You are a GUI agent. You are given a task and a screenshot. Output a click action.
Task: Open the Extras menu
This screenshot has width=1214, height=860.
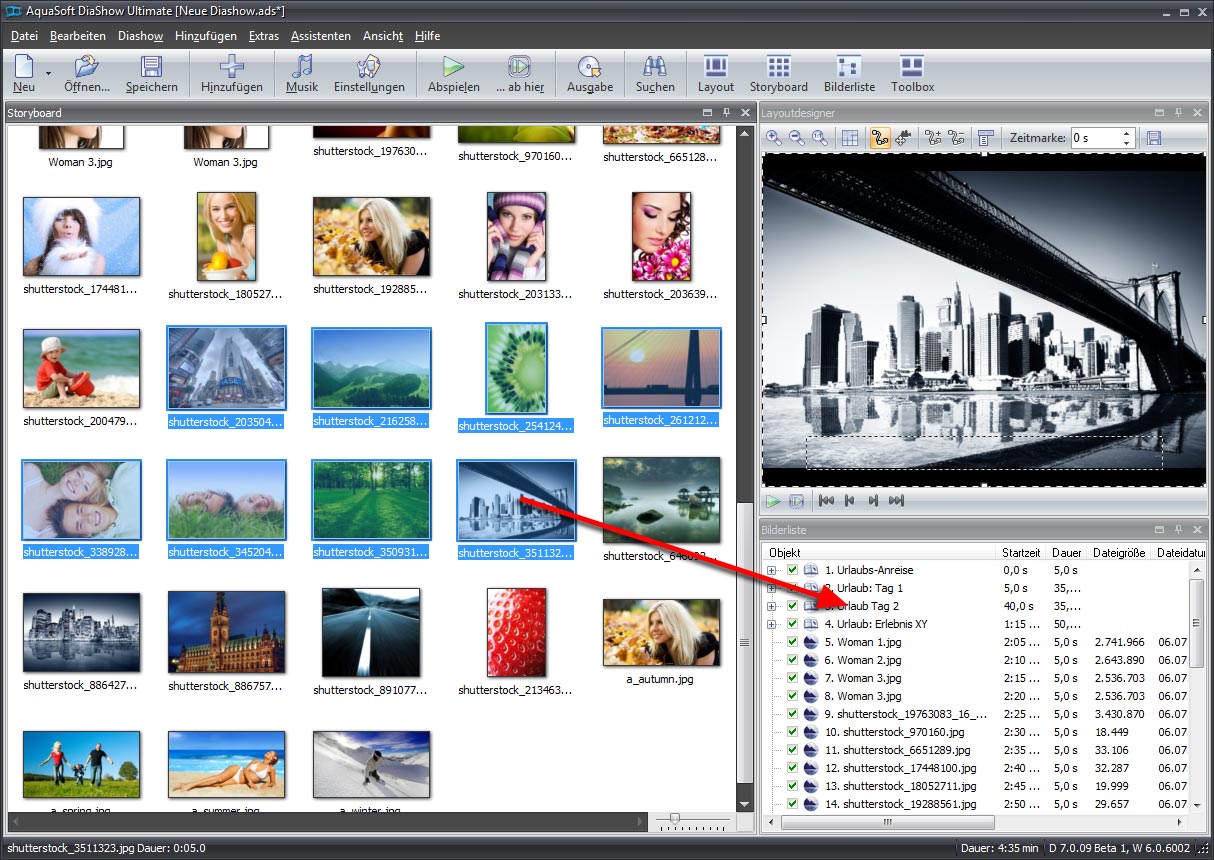coord(264,36)
